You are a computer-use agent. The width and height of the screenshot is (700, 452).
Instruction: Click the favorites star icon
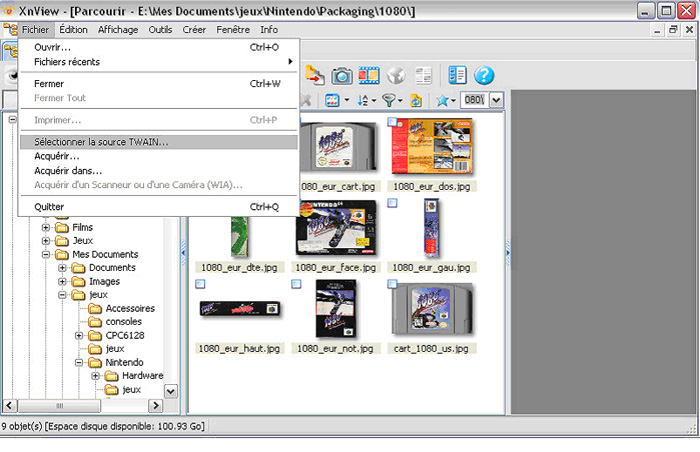pos(442,100)
